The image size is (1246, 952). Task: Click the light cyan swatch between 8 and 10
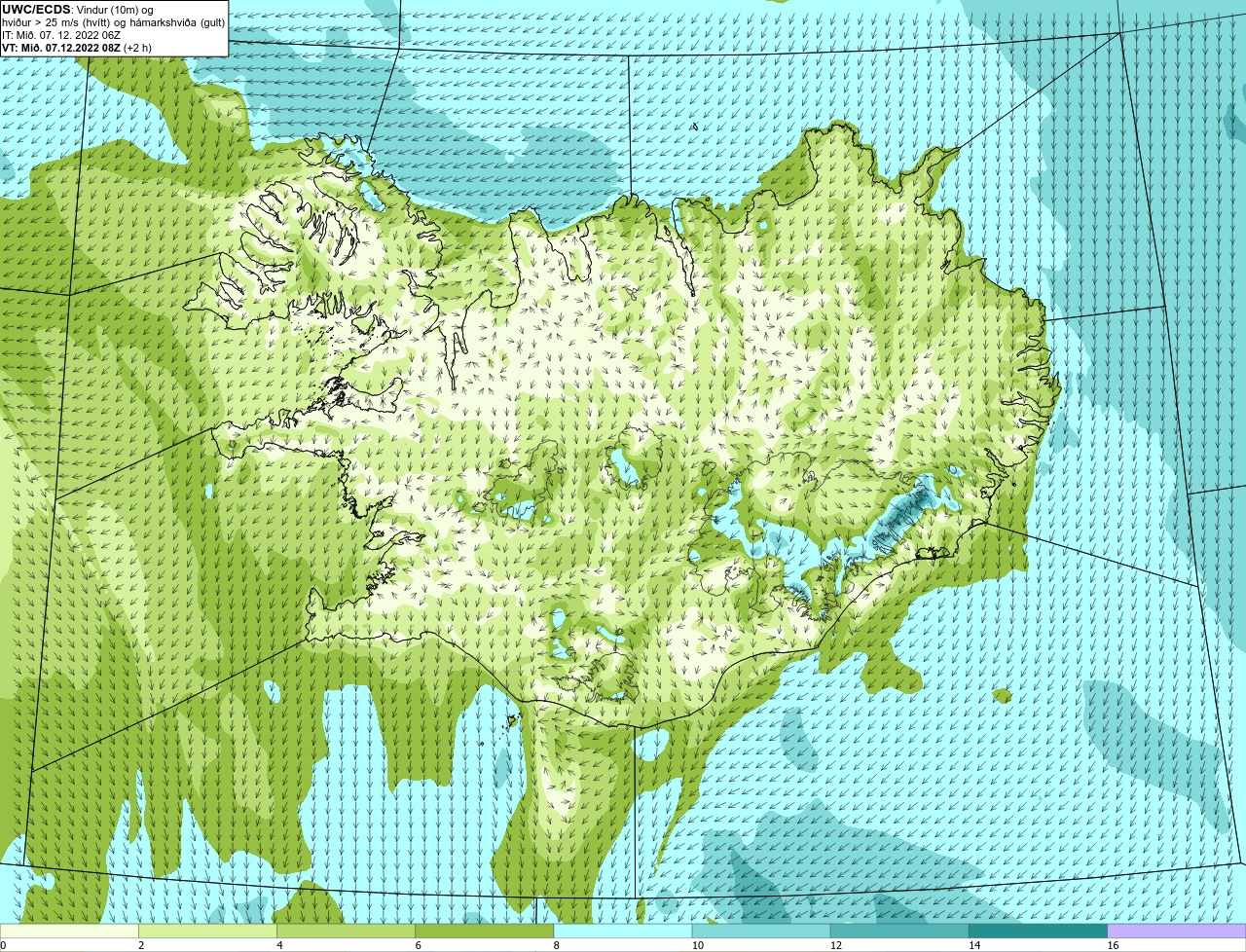623,932
